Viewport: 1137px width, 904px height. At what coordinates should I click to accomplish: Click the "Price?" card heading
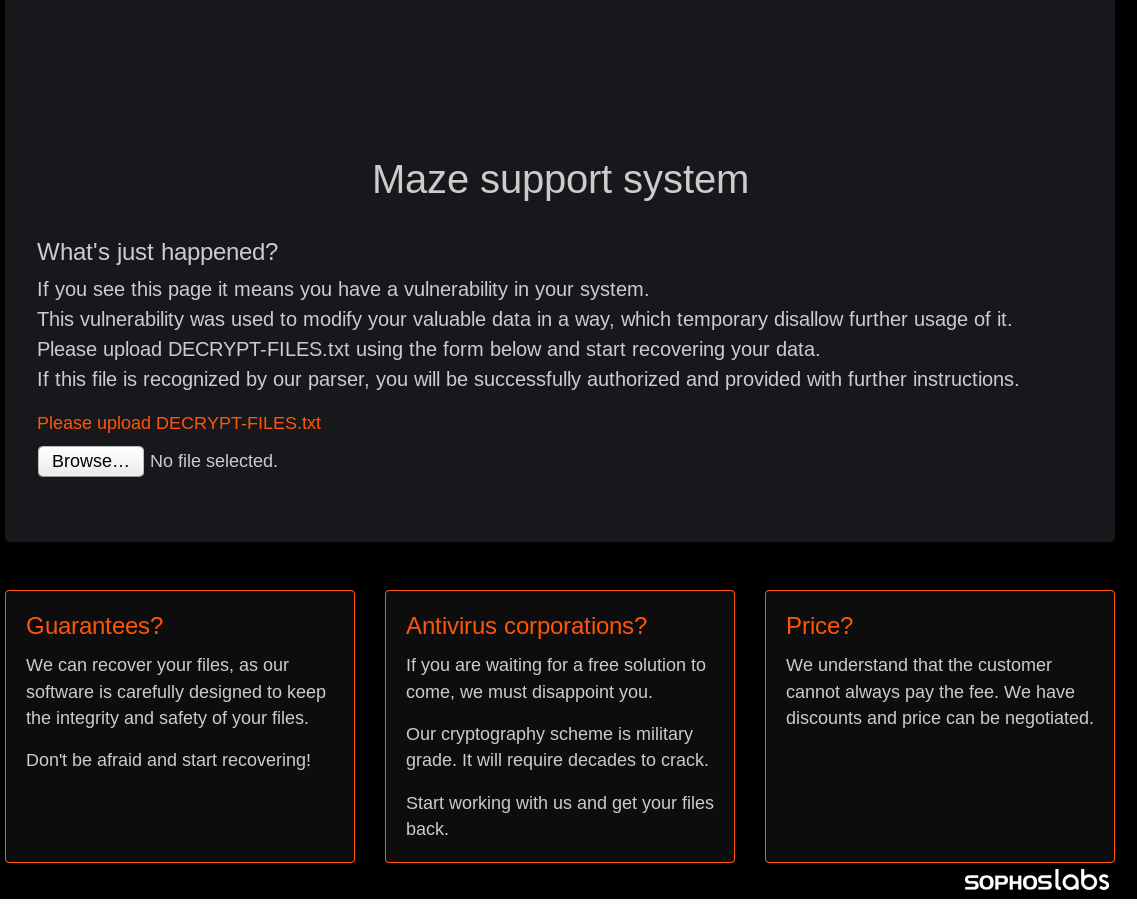[x=819, y=626]
